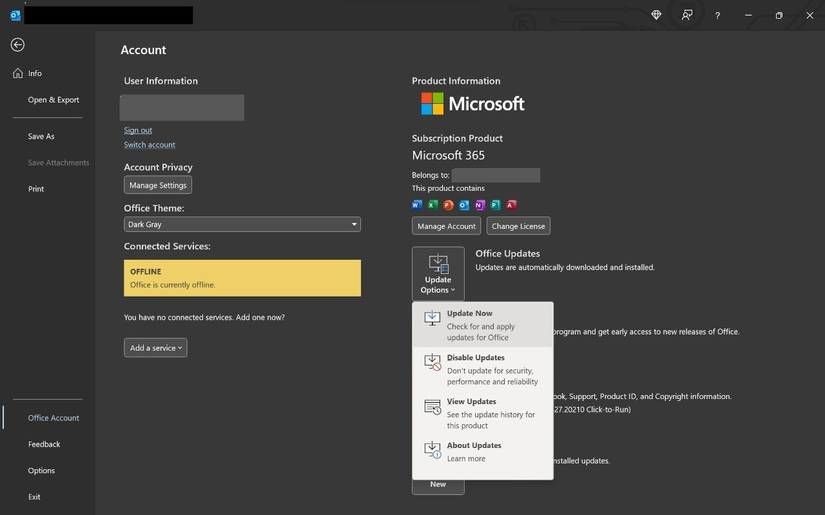Click the Access app icon
The image size is (825, 515).
[511, 205]
